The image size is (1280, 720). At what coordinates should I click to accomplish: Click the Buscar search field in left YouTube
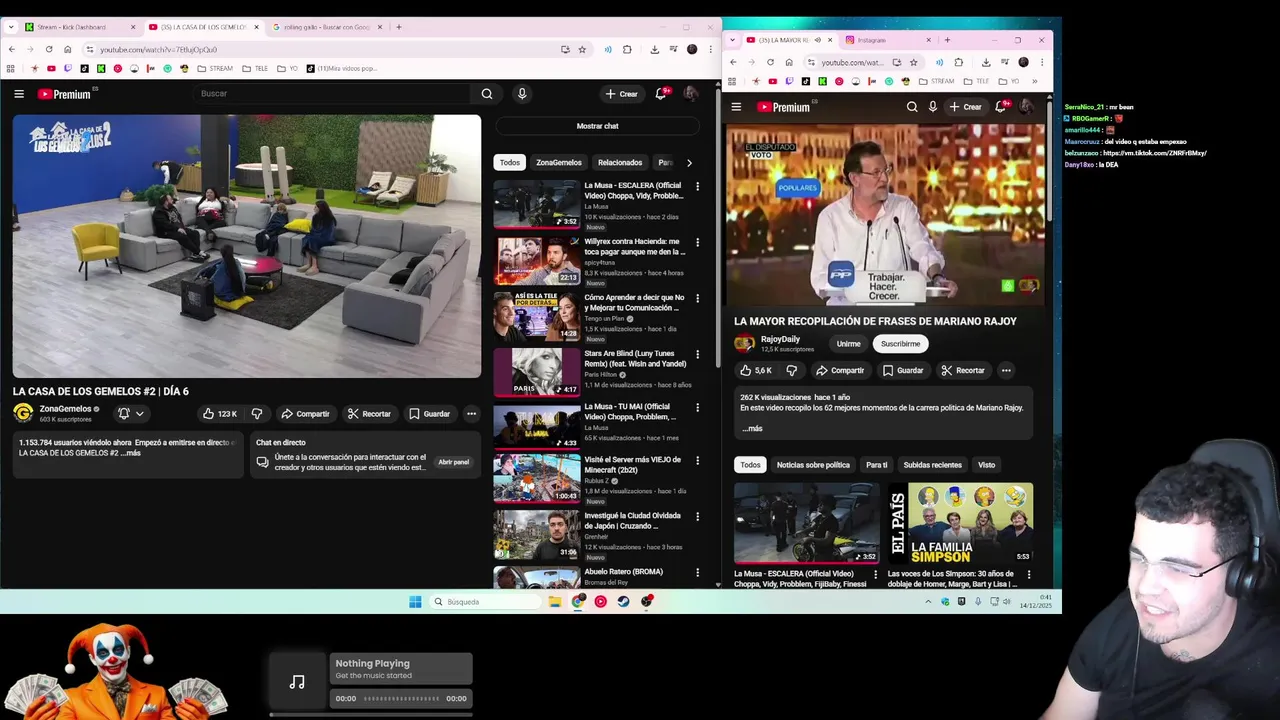333,94
